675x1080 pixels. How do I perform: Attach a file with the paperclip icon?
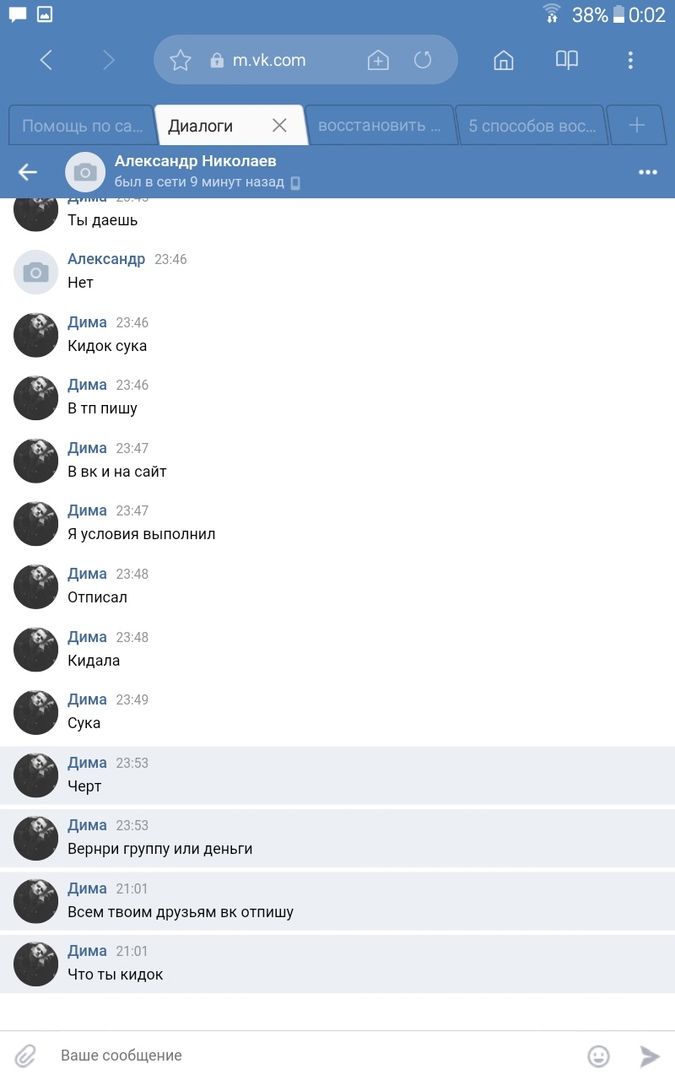pos(25,1055)
